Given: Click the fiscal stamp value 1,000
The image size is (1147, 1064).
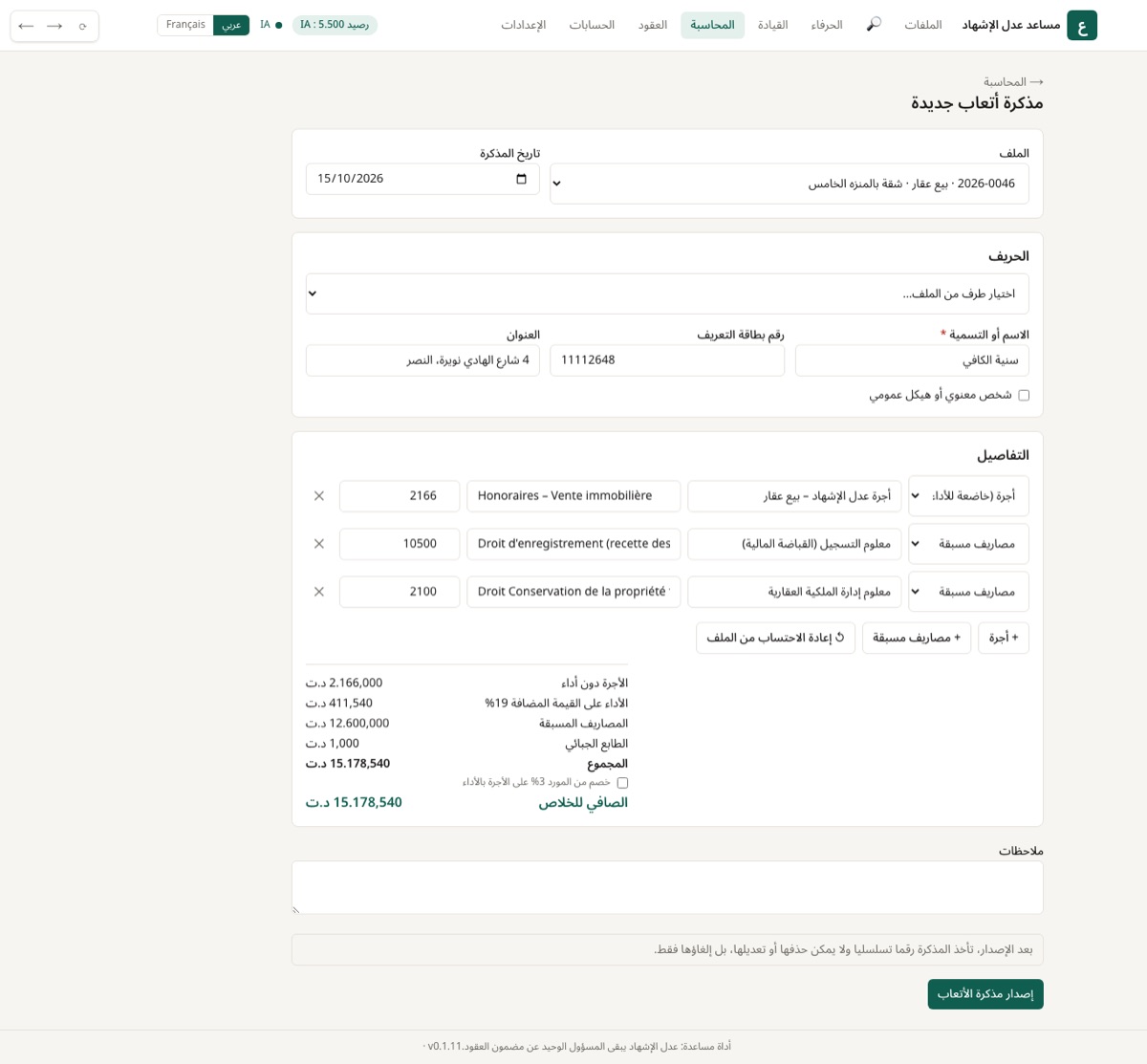Looking at the screenshot, I should pyautogui.click(x=333, y=744).
